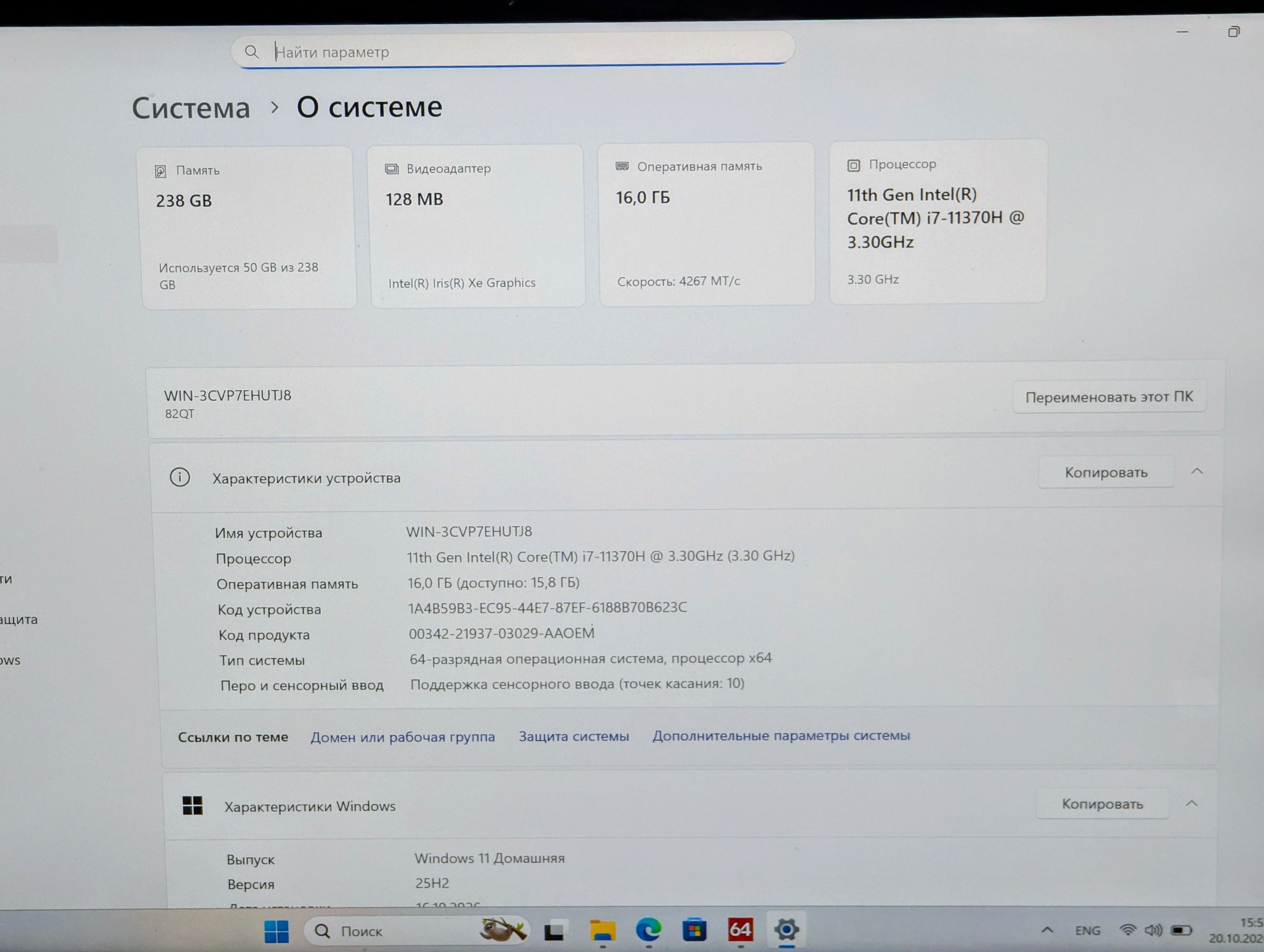This screenshot has height=952, width=1264.
Task: Open the "Процессор" card
Action: pos(938,222)
